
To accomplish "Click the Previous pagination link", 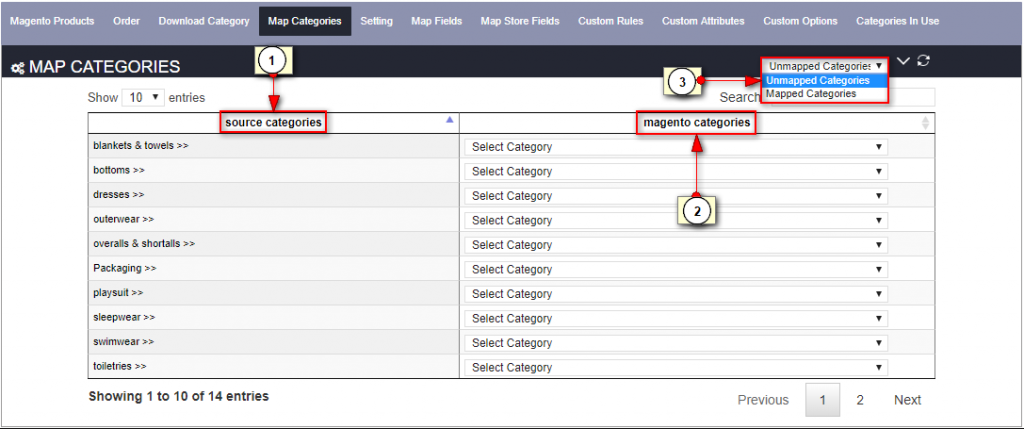I will 763,400.
